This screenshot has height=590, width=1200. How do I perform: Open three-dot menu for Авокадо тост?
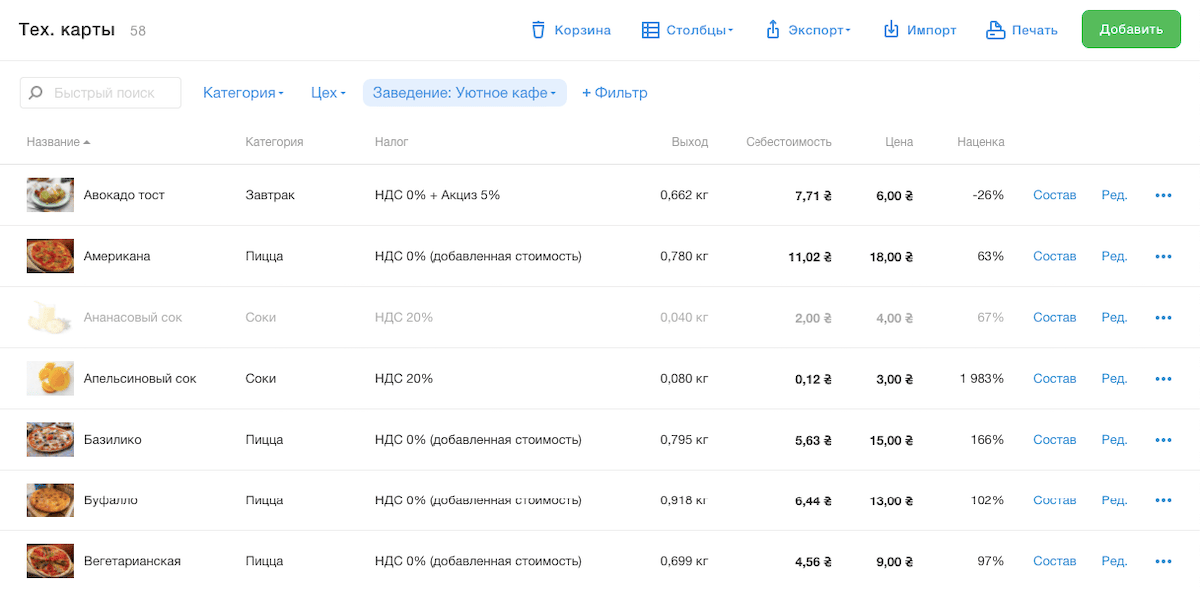click(x=1163, y=196)
